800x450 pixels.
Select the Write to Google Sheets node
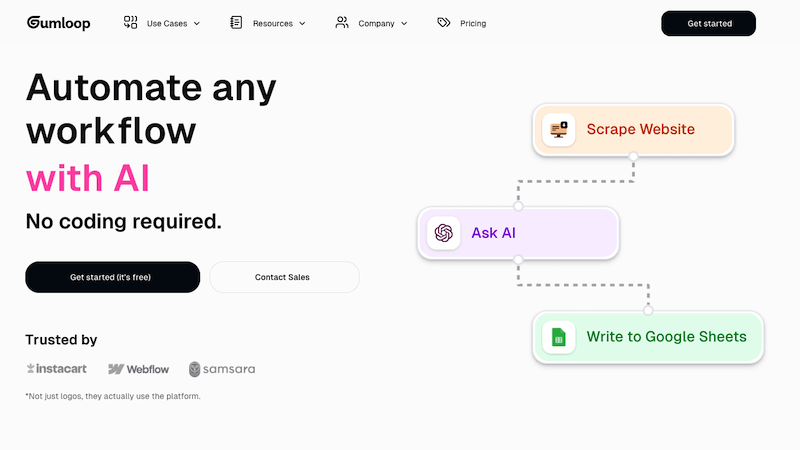(x=648, y=337)
